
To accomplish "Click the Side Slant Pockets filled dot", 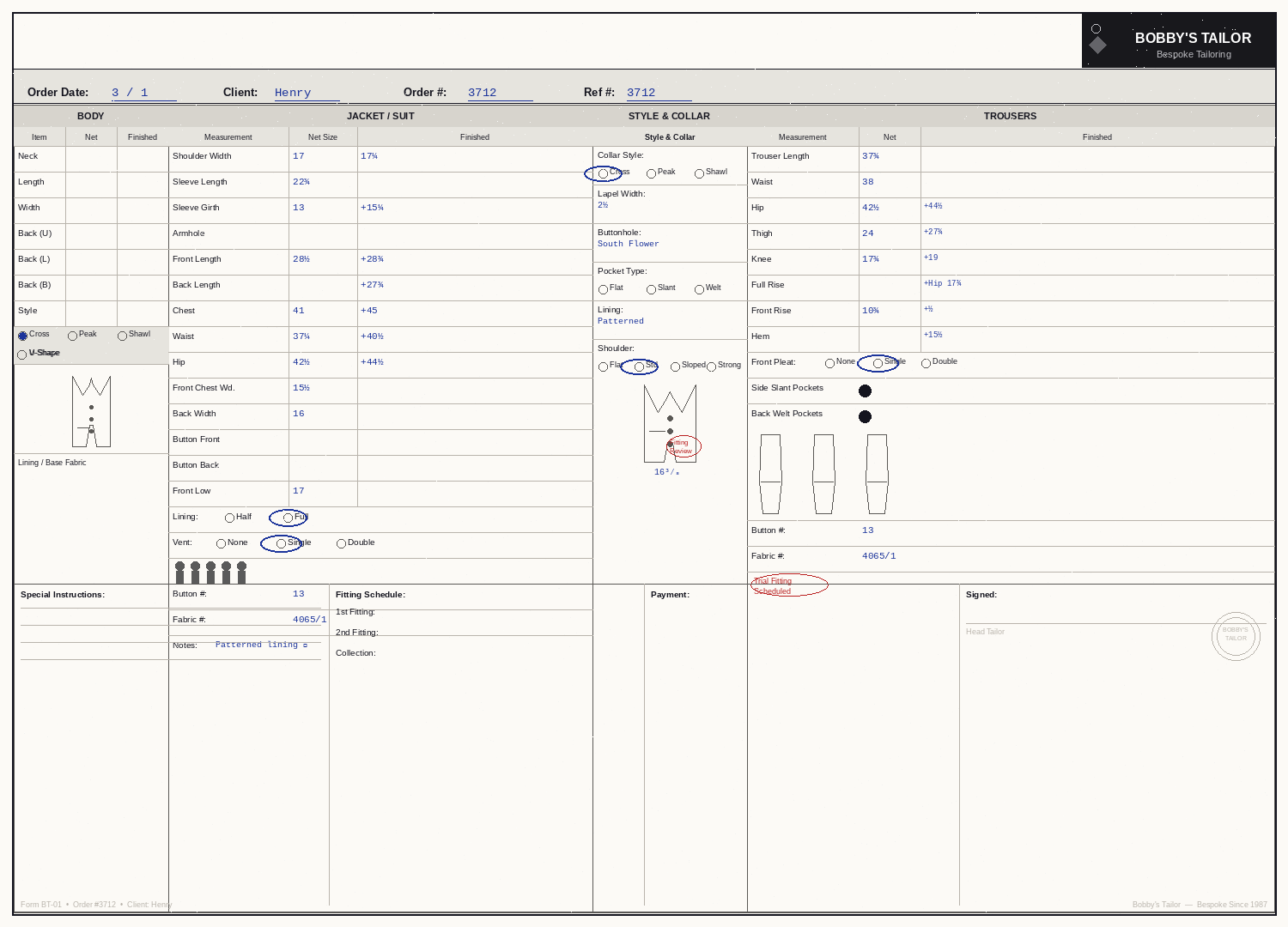I will (865, 391).
